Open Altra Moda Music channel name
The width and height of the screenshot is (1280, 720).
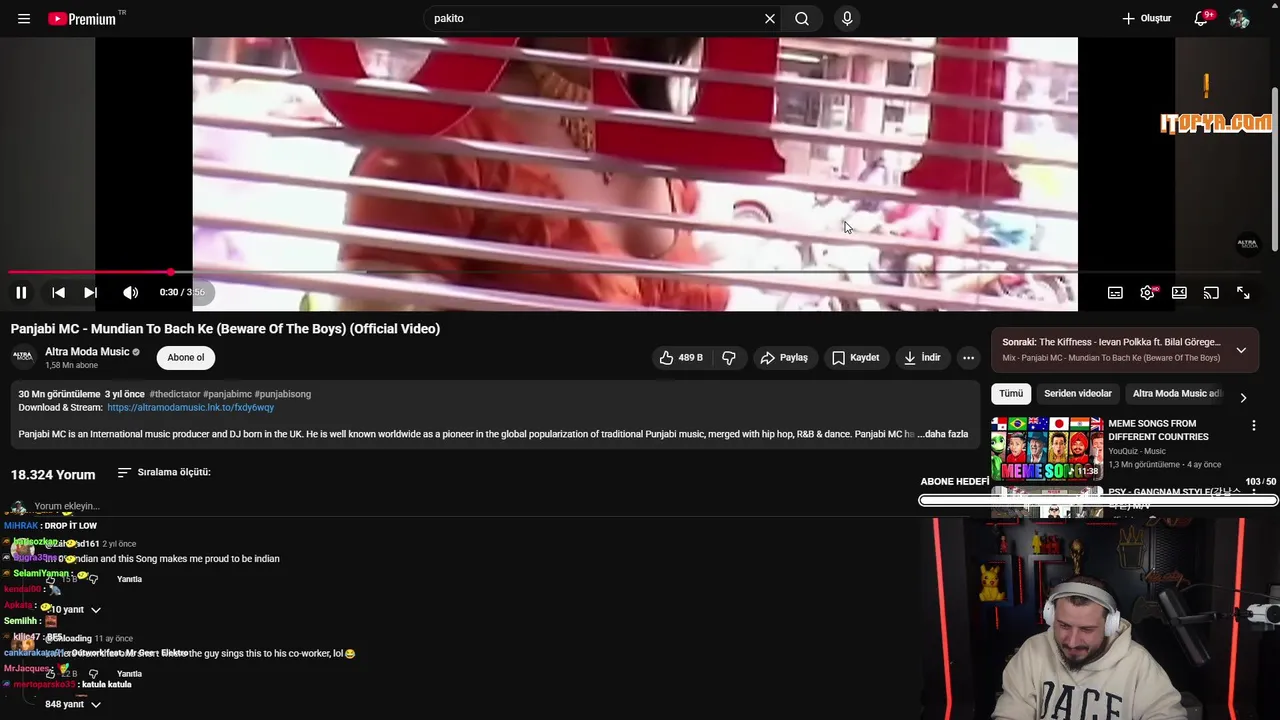click(x=87, y=351)
